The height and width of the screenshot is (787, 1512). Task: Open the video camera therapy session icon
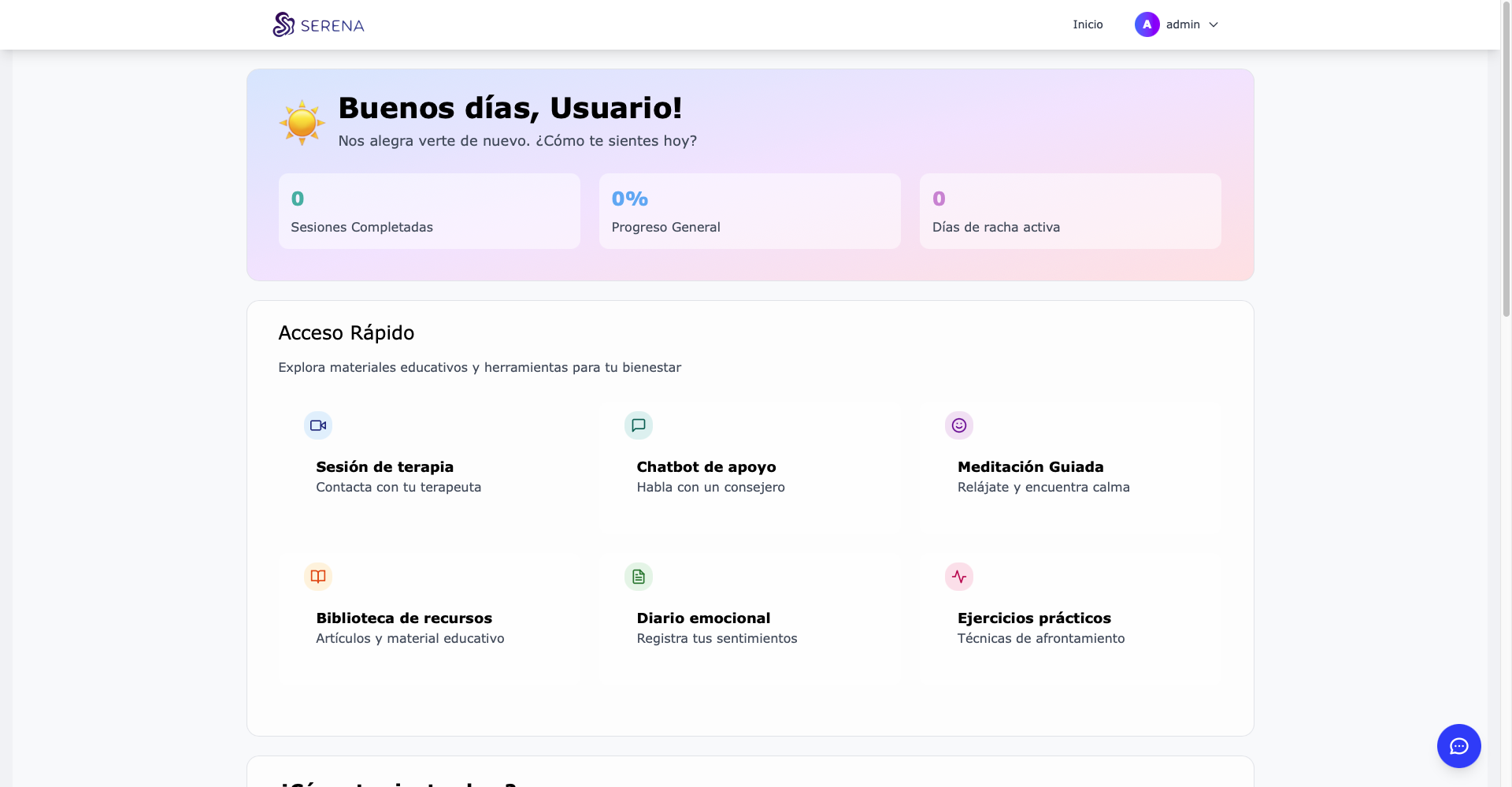point(318,425)
